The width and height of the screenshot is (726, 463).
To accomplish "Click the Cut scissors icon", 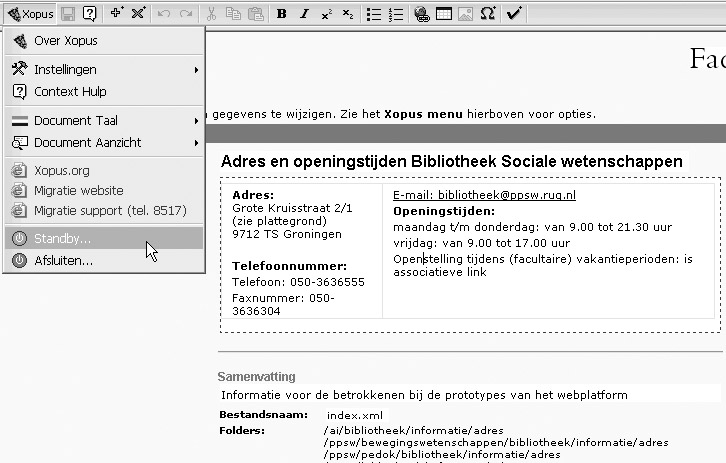I will (x=211, y=14).
